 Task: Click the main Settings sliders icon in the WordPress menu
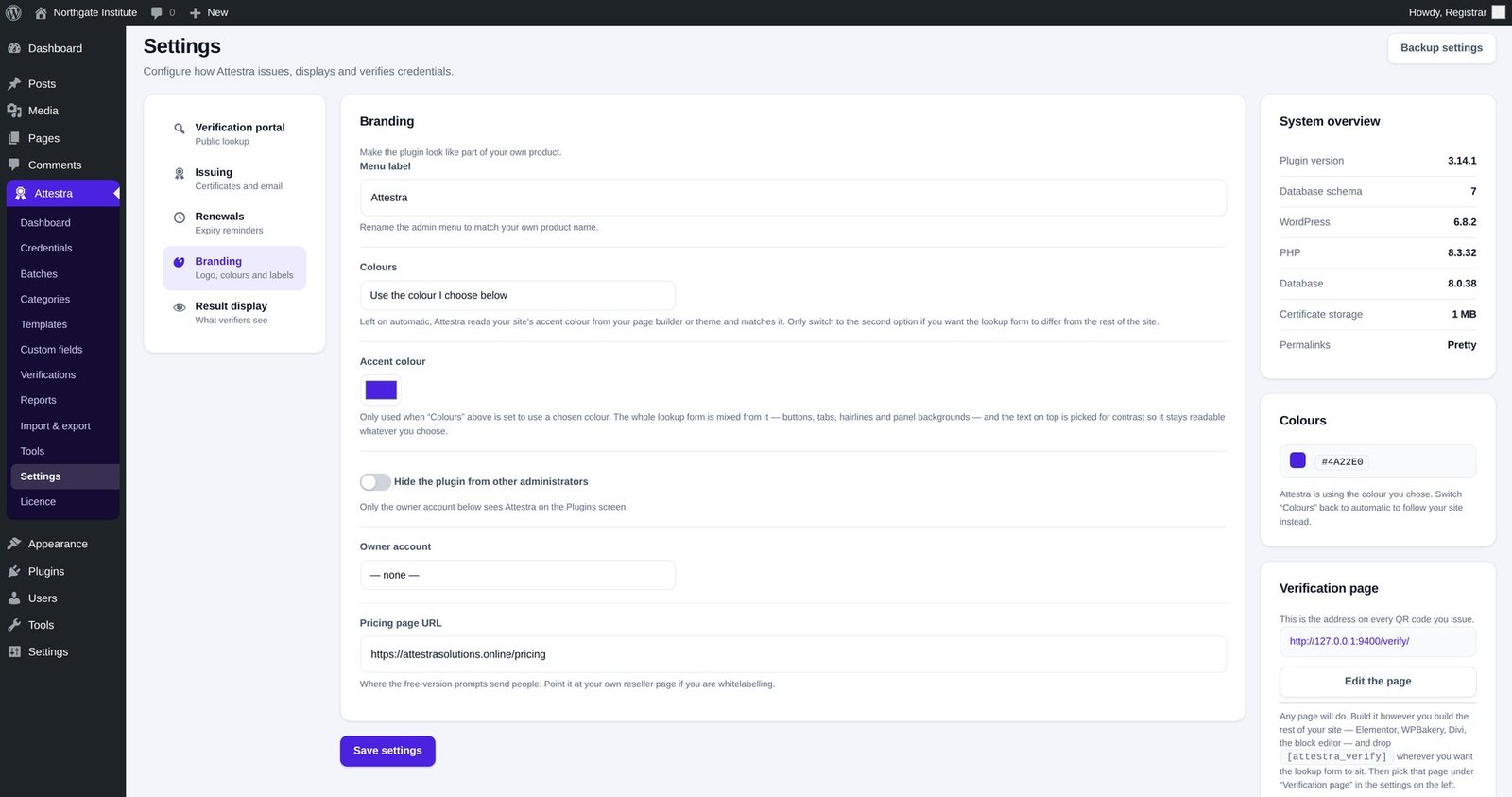pos(14,651)
